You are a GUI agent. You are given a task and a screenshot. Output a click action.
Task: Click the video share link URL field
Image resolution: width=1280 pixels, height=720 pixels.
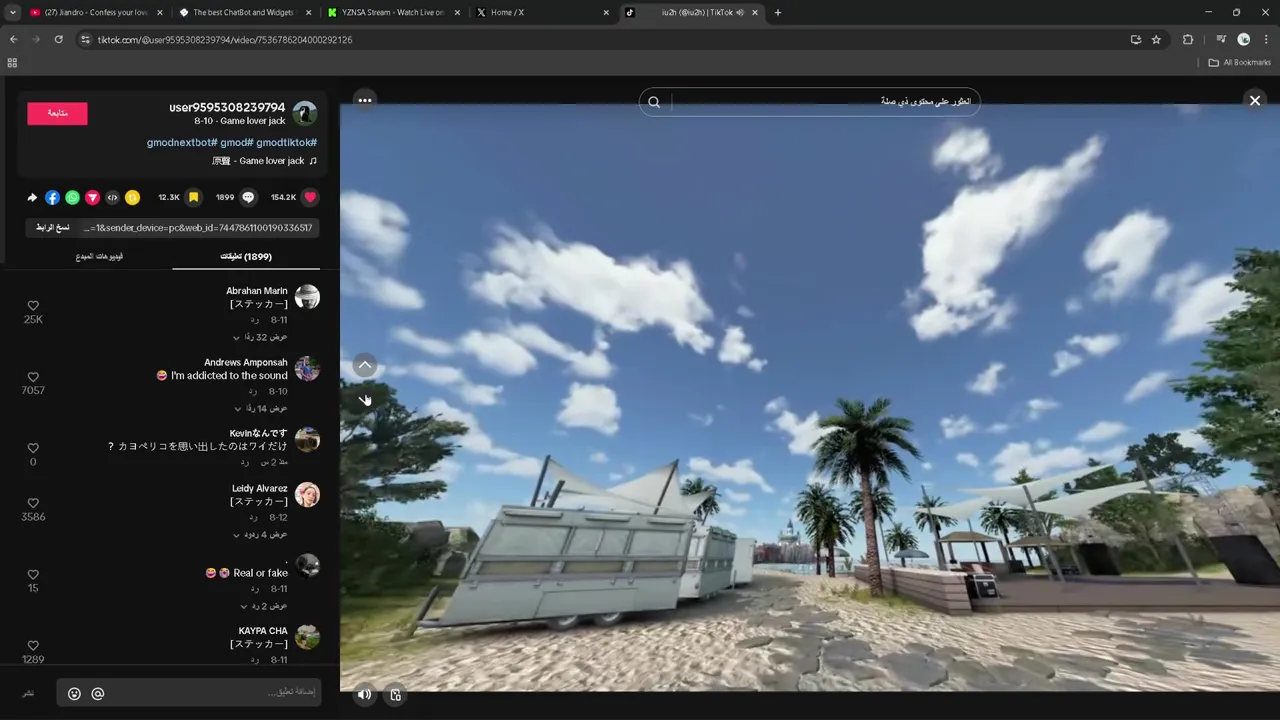(199, 228)
